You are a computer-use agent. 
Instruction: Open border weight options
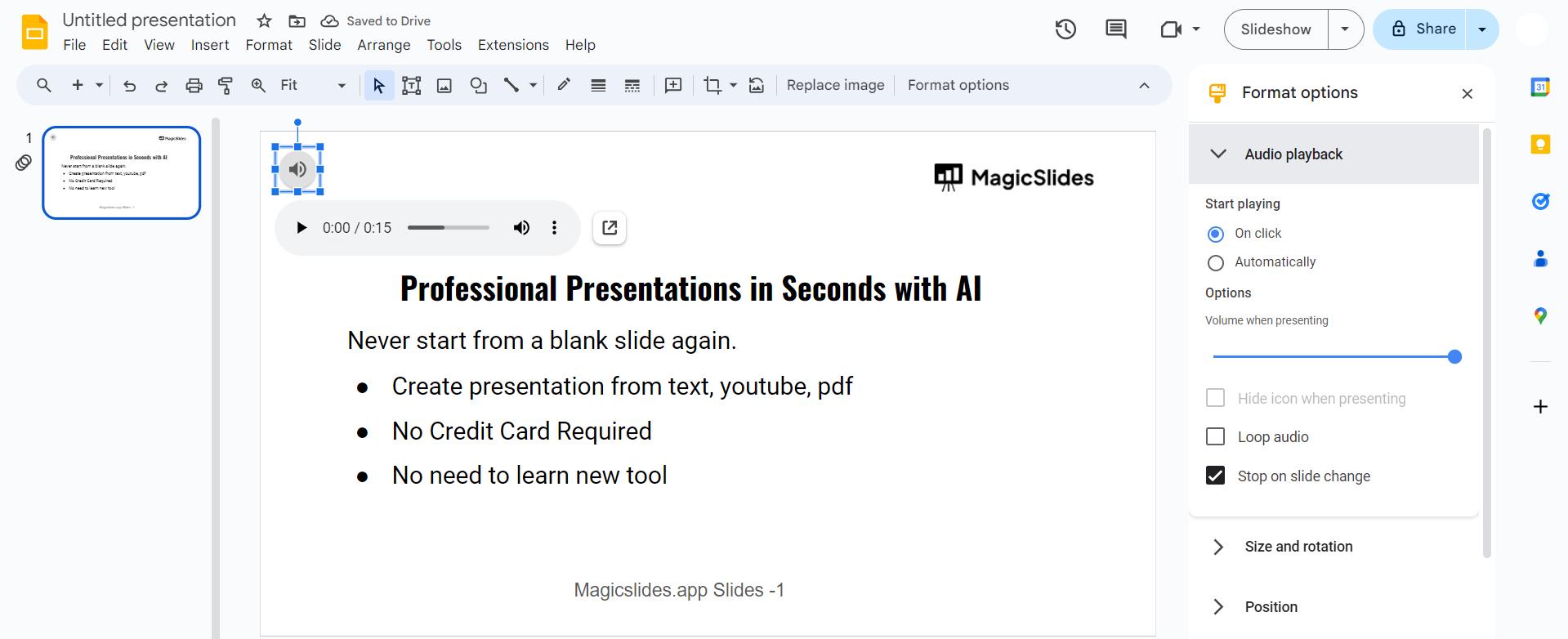click(x=598, y=85)
